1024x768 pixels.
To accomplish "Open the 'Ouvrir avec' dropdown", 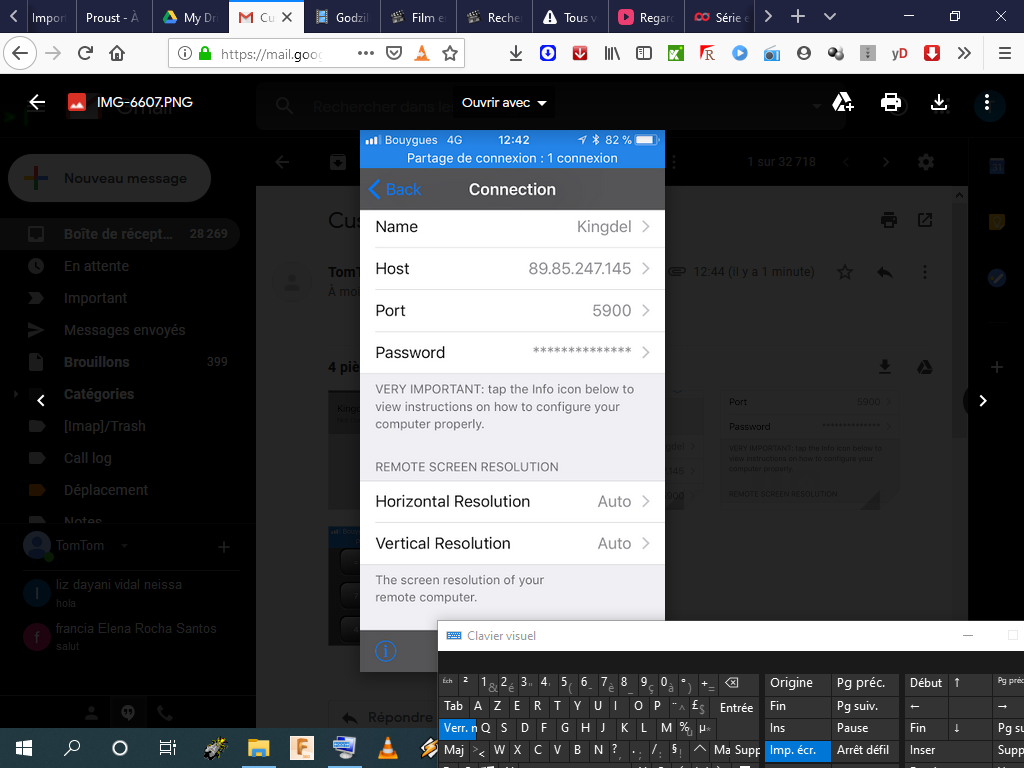I will pyautogui.click(x=504, y=103).
